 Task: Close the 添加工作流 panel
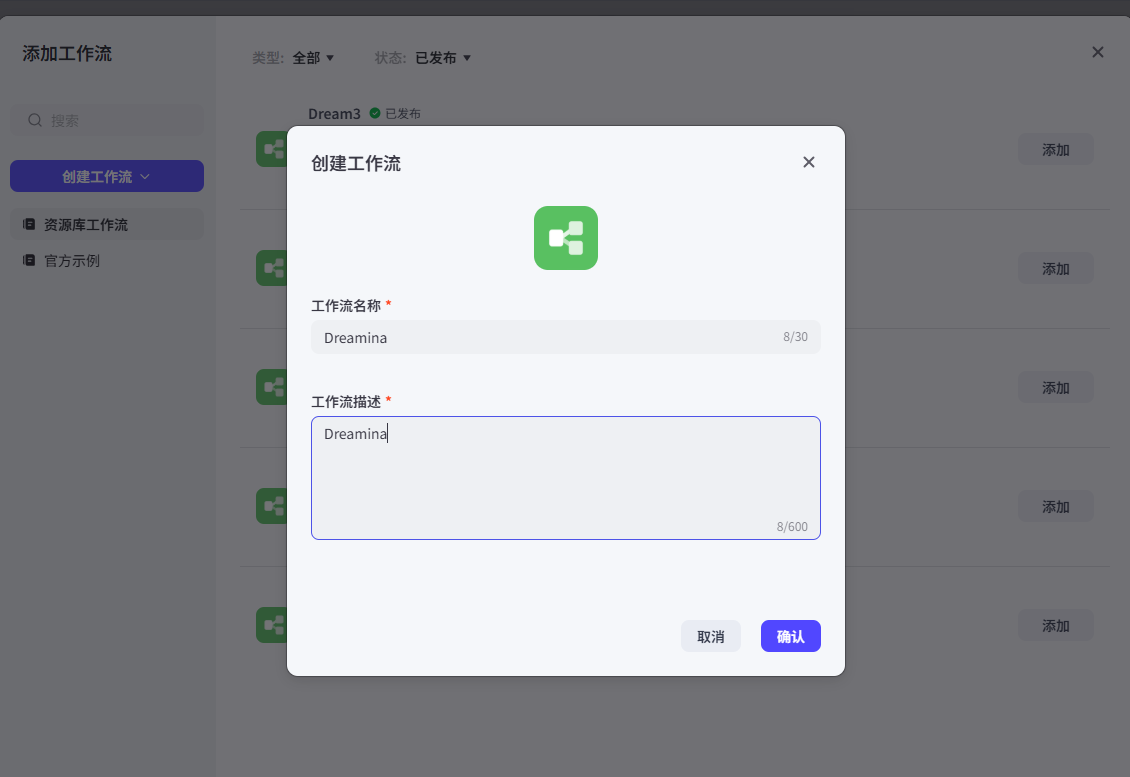pyautogui.click(x=1098, y=52)
